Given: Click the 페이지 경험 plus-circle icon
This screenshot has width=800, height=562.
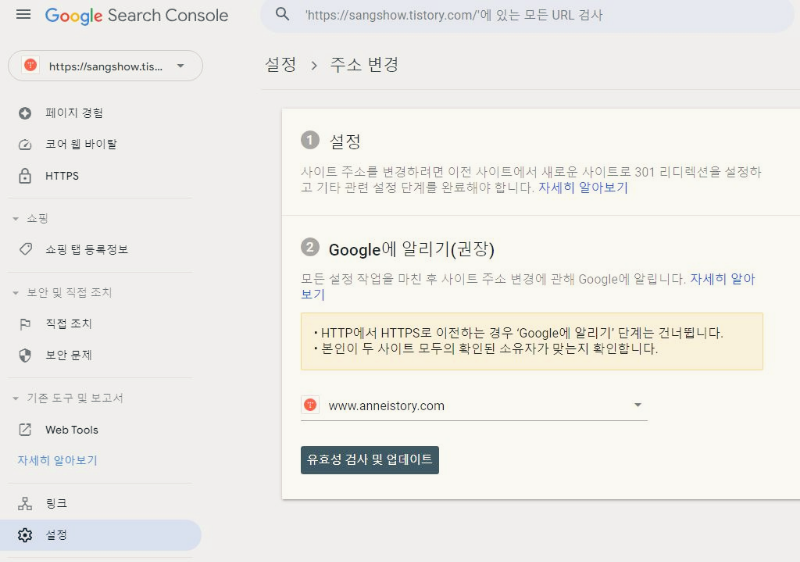Looking at the screenshot, I should click(25, 113).
